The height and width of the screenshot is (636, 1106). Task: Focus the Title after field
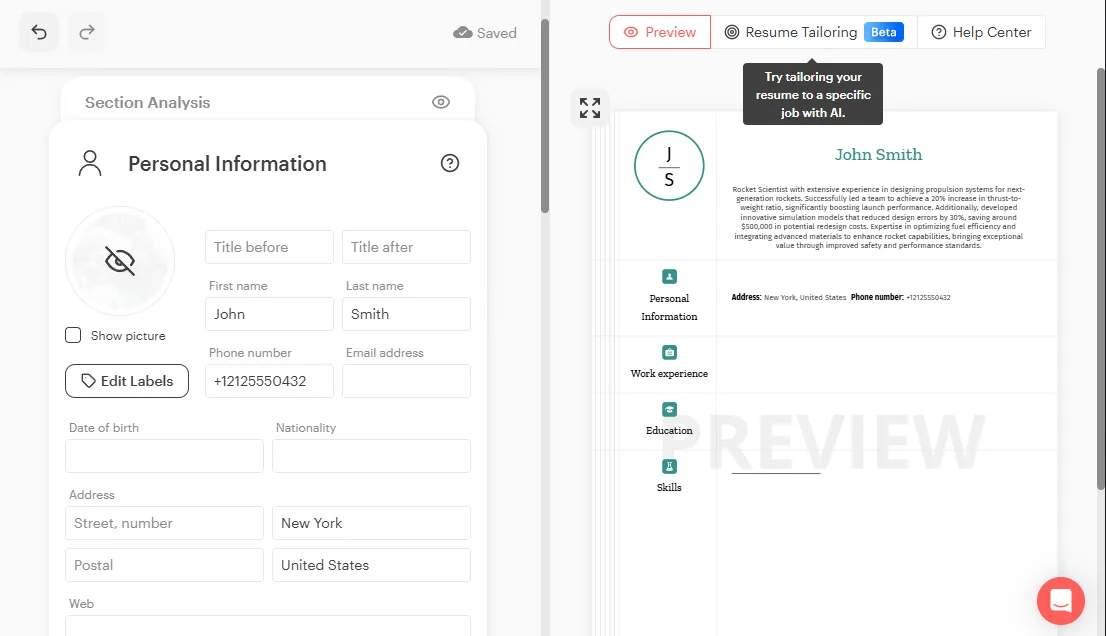[x=406, y=247]
